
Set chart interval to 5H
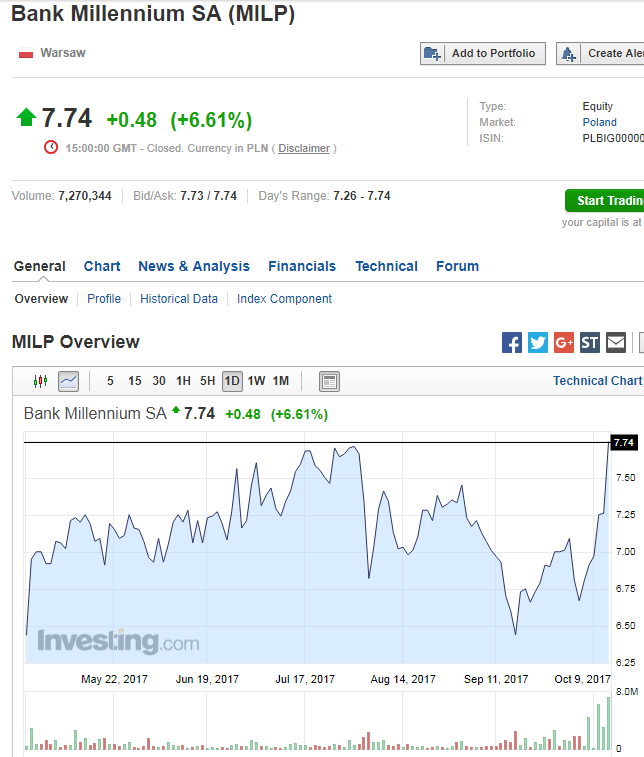208,381
